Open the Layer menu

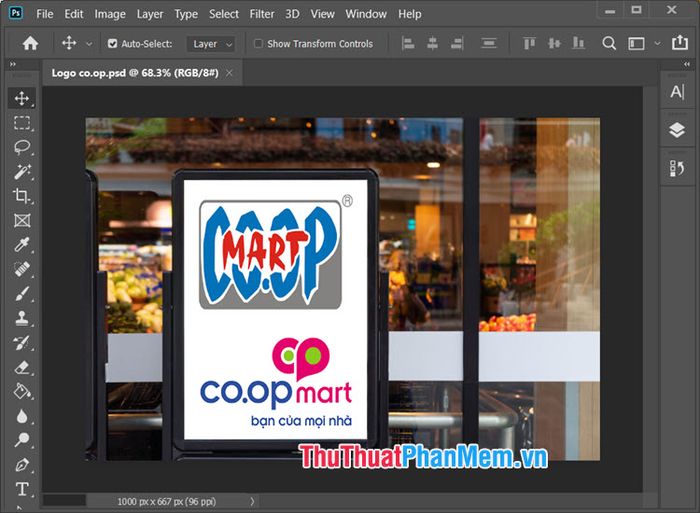click(150, 14)
